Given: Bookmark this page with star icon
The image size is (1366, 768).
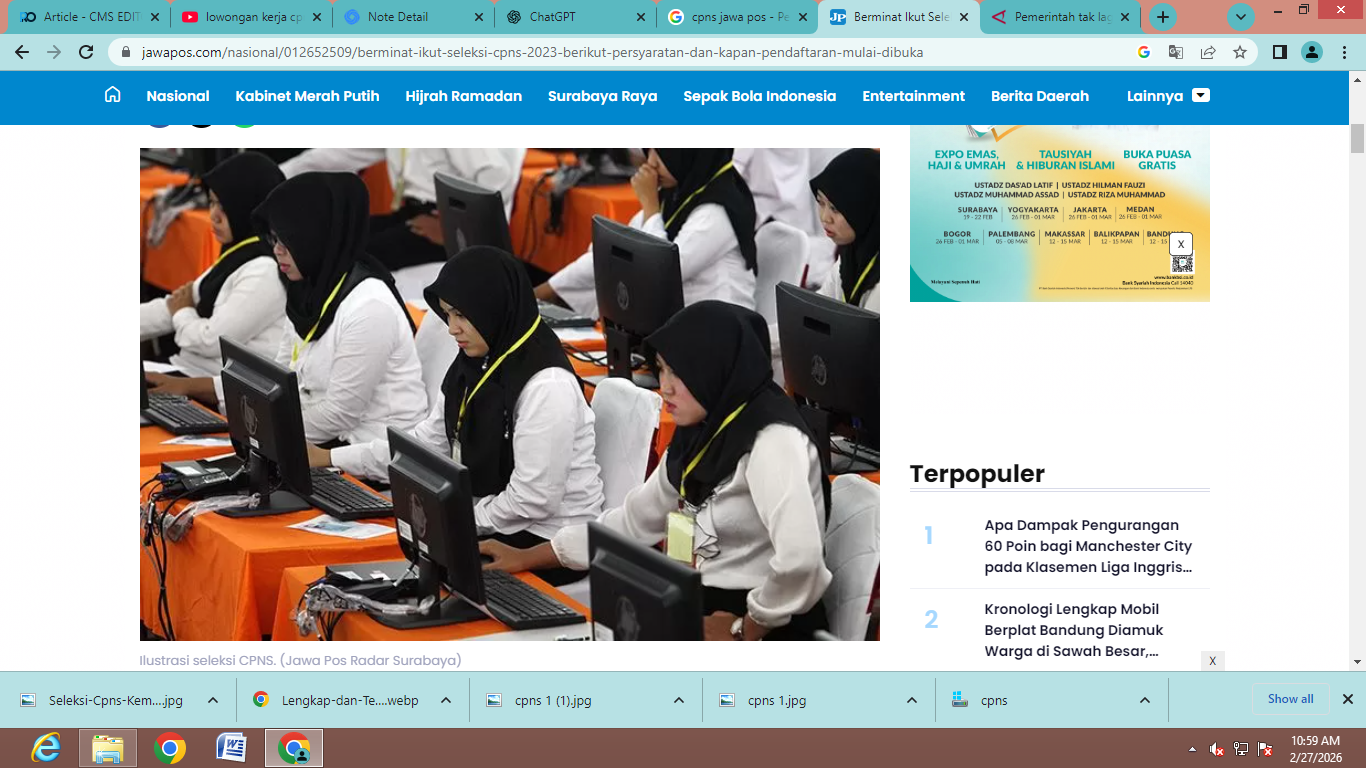Looking at the screenshot, I should (1240, 52).
